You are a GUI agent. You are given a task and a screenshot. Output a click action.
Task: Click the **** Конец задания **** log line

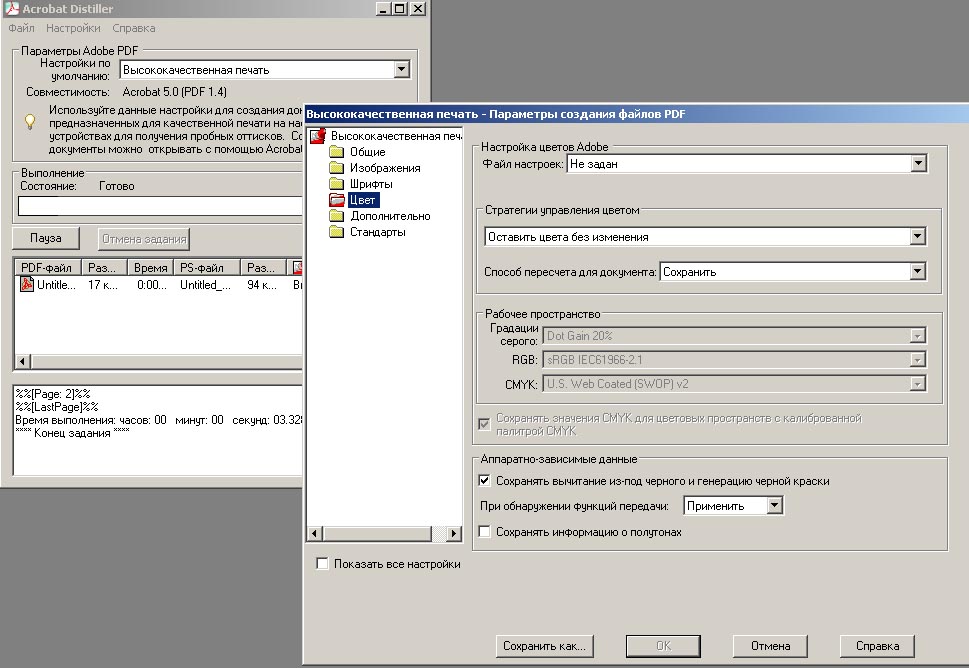point(72,433)
